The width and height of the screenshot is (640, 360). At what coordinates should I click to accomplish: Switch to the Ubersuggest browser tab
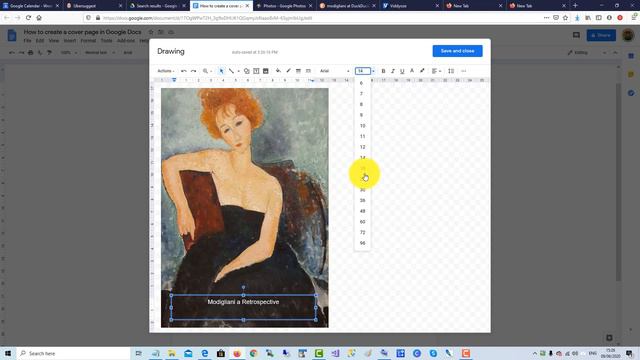[93, 6]
